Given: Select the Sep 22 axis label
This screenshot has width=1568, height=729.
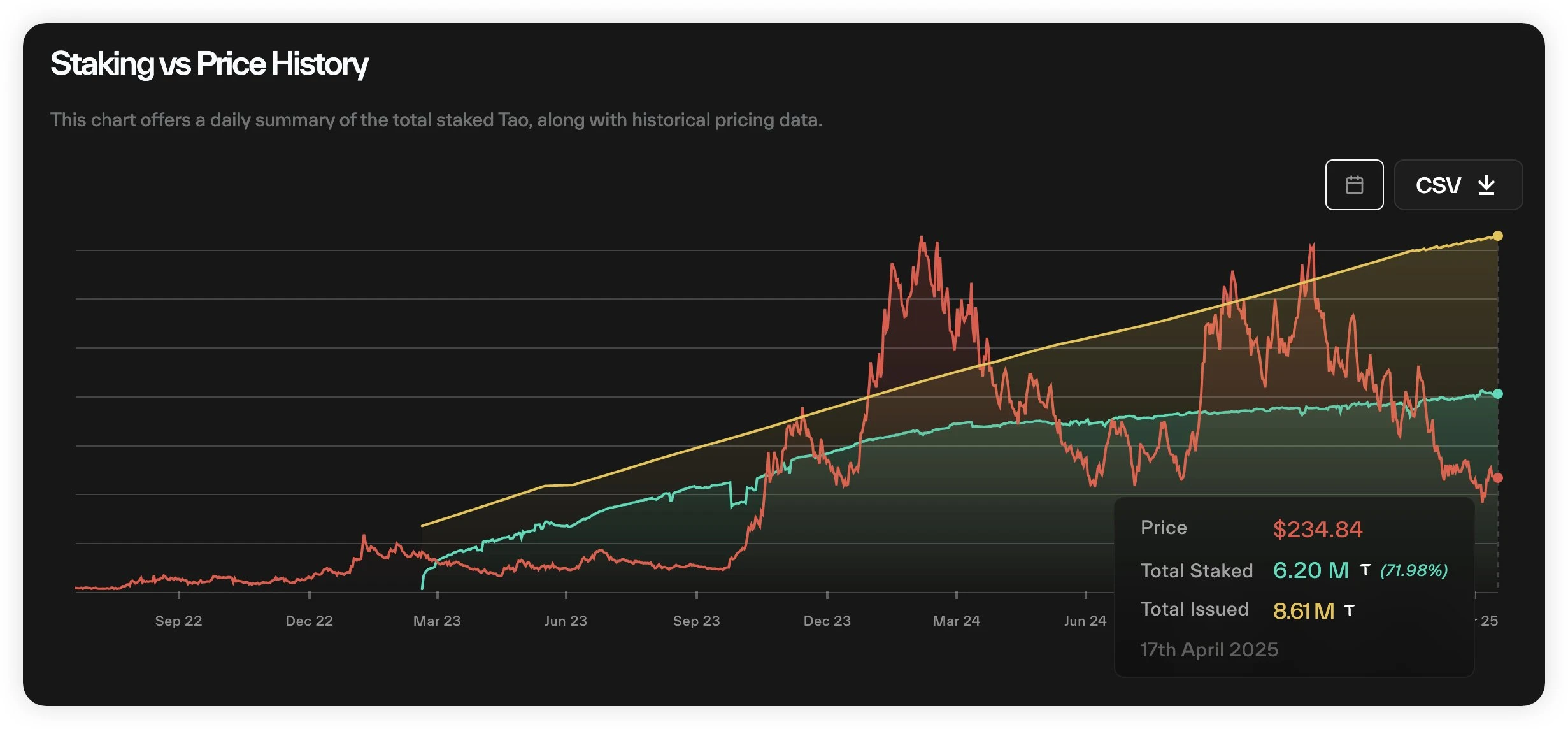Looking at the screenshot, I should pyautogui.click(x=178, y=621).
